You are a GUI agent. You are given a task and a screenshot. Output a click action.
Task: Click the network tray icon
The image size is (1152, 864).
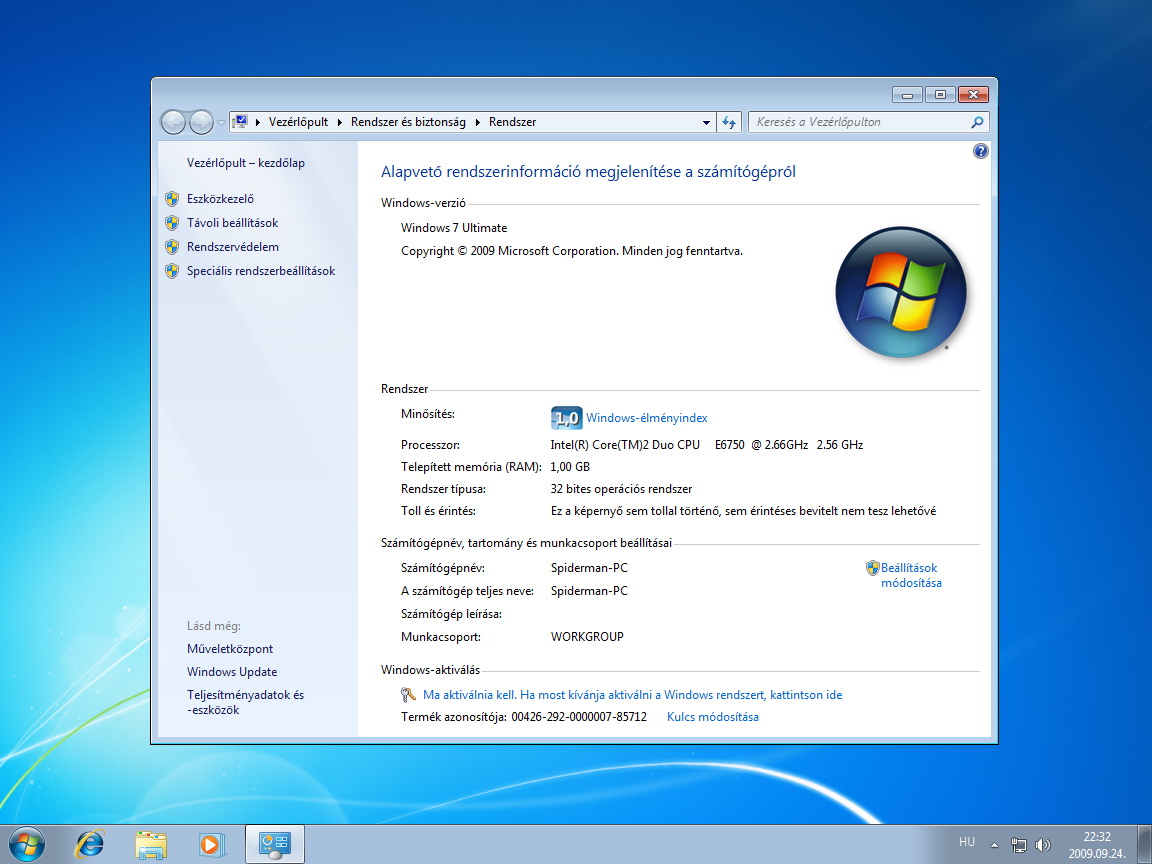(1019, 844)
